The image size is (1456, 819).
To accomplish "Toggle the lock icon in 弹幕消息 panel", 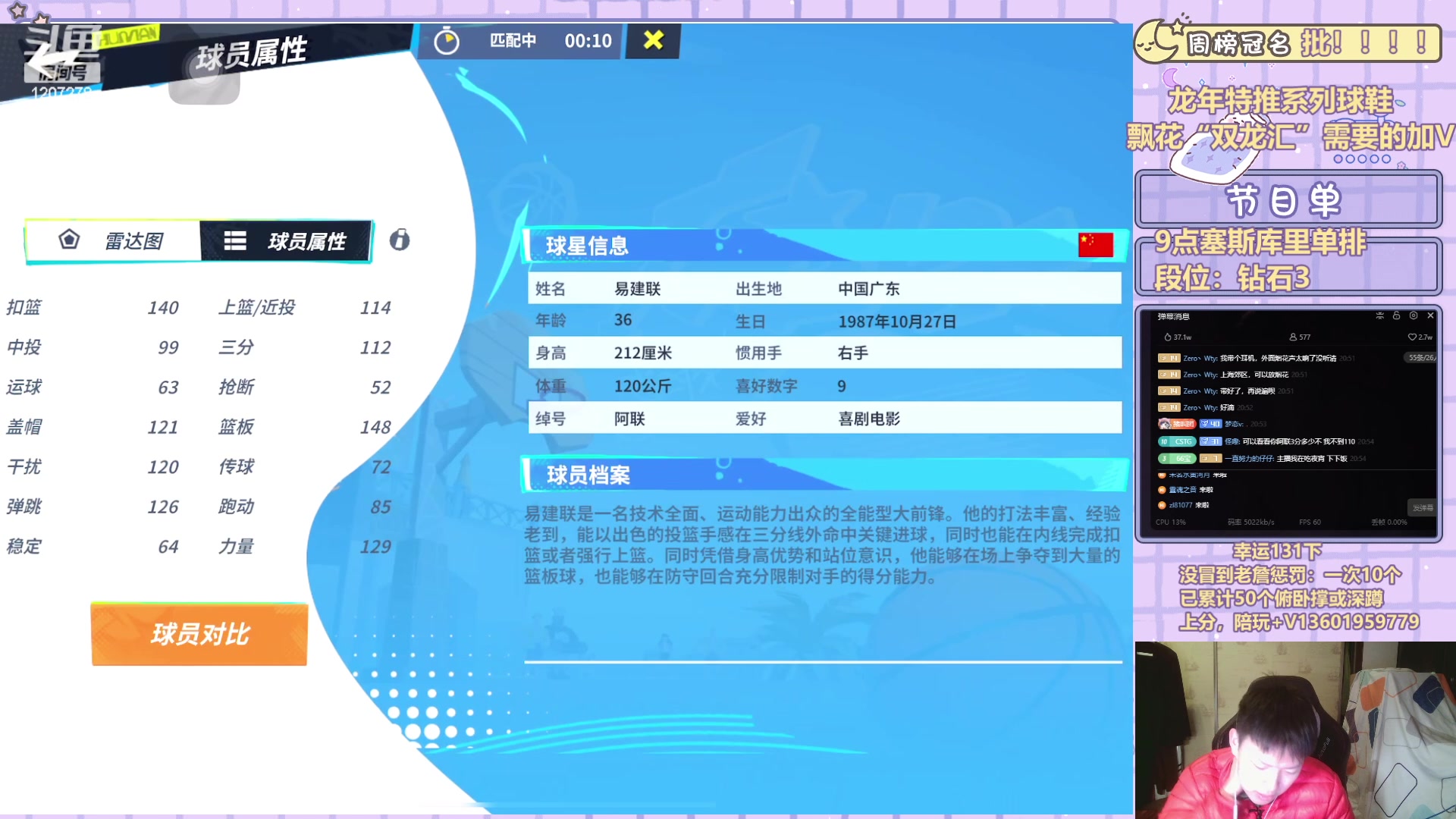I will click(x=1396, y=315).
